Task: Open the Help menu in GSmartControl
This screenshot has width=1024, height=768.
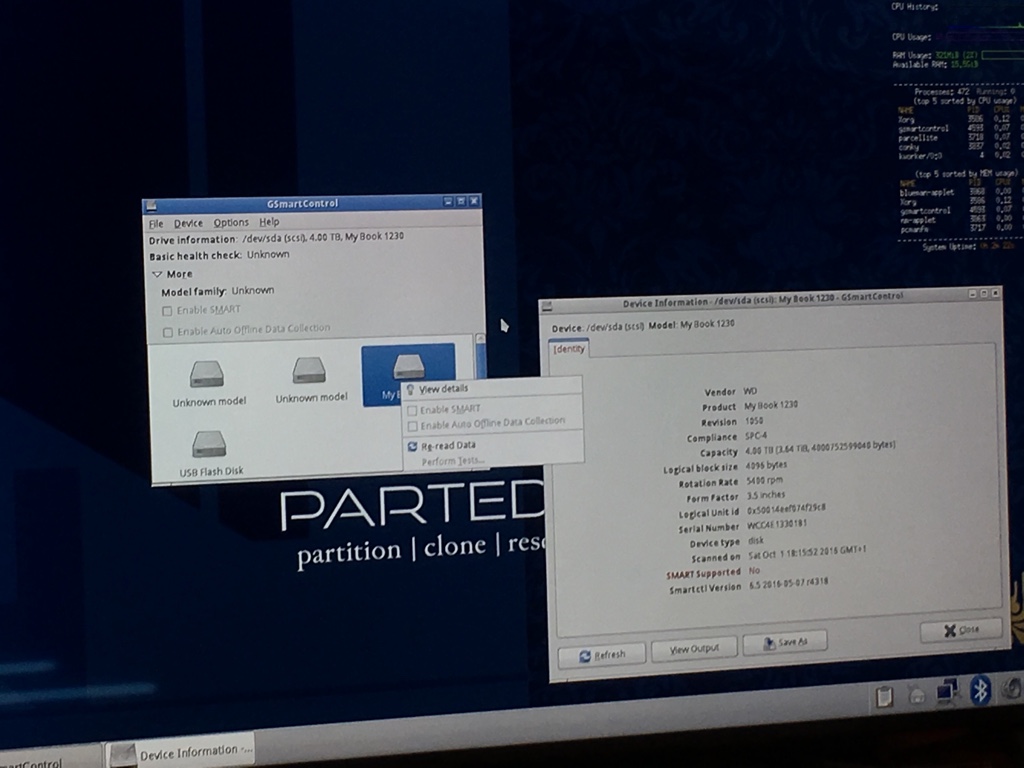Action: [269, 221]
